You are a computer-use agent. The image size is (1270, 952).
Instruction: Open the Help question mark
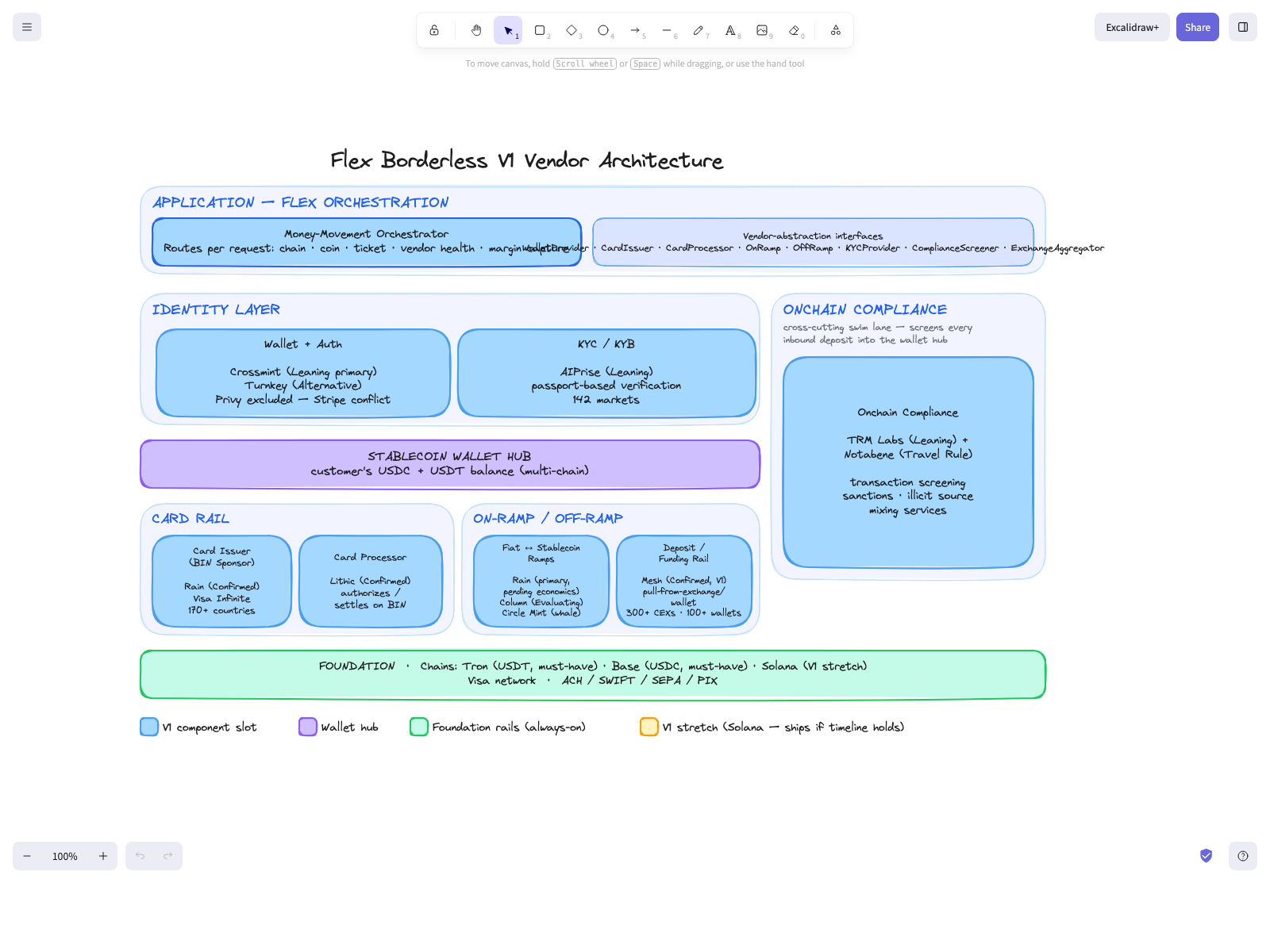click(x=1243, y=856)
